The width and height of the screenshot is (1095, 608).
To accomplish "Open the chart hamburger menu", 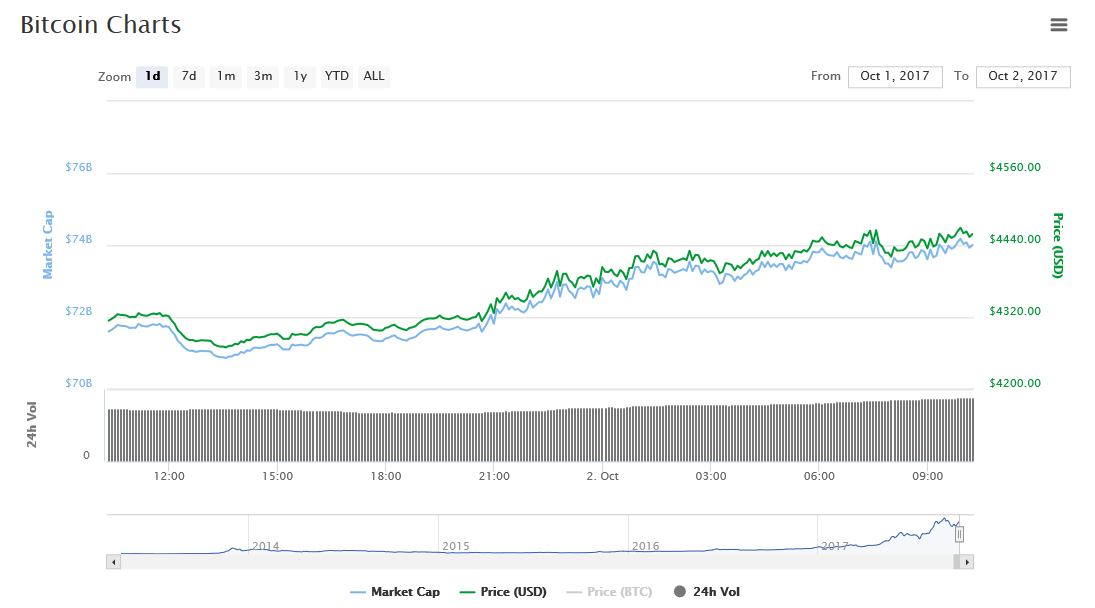I will pyautogui.click(x=1059, y=25).
